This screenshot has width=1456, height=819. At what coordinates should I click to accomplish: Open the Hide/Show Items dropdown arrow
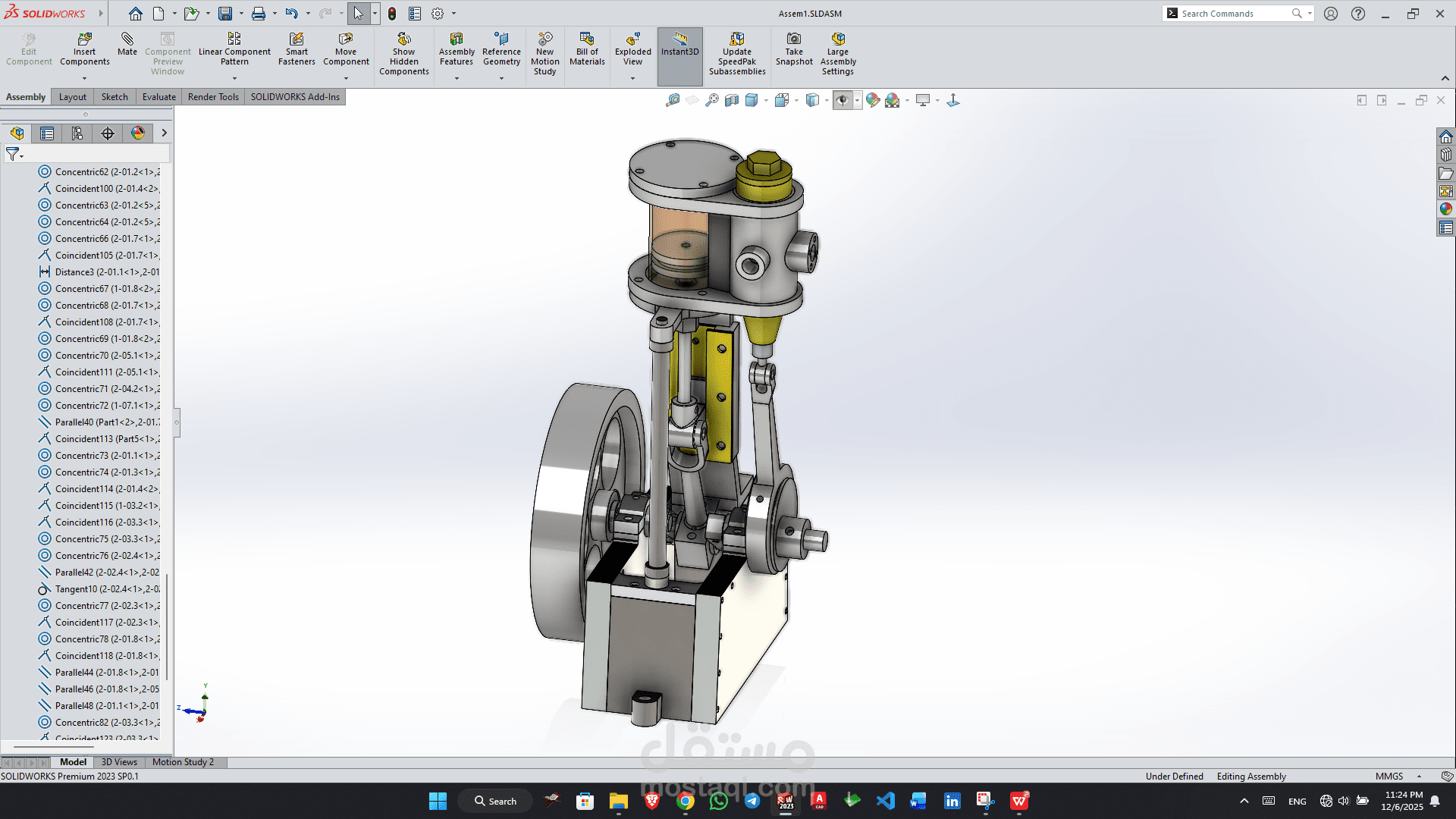click(x=857, y=100)
